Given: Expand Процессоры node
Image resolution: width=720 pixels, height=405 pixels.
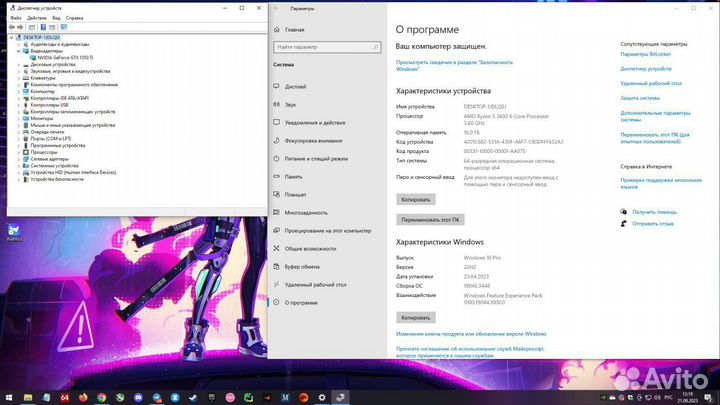Looking at the screenshot, I should [x=19, y=152].
